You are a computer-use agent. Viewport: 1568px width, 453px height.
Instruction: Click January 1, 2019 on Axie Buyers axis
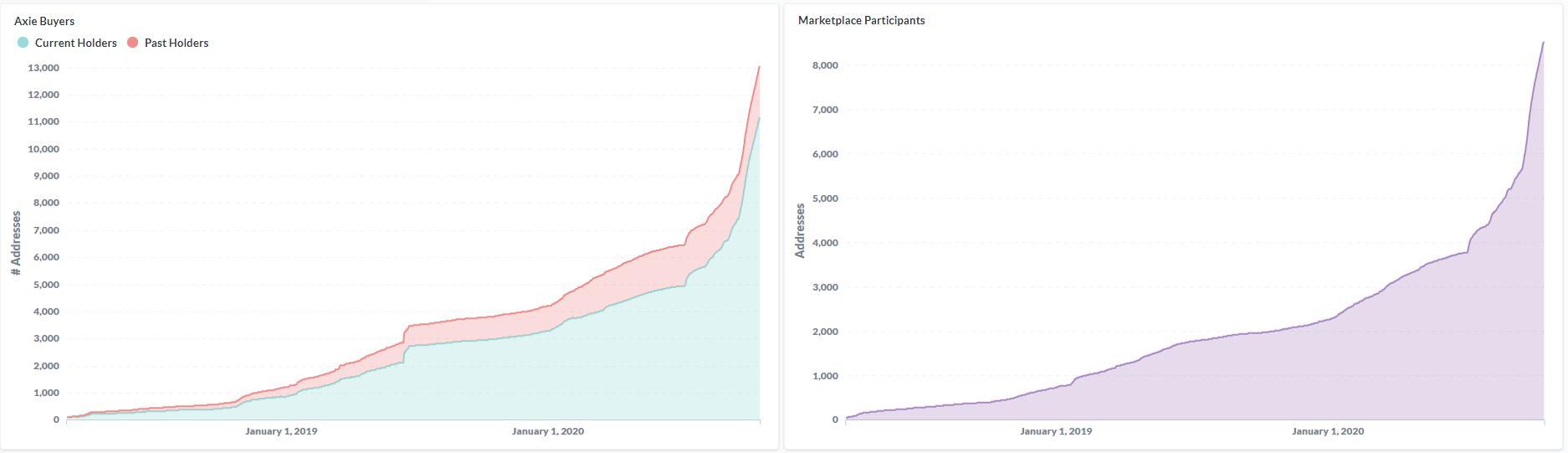(x=281, y=431)
